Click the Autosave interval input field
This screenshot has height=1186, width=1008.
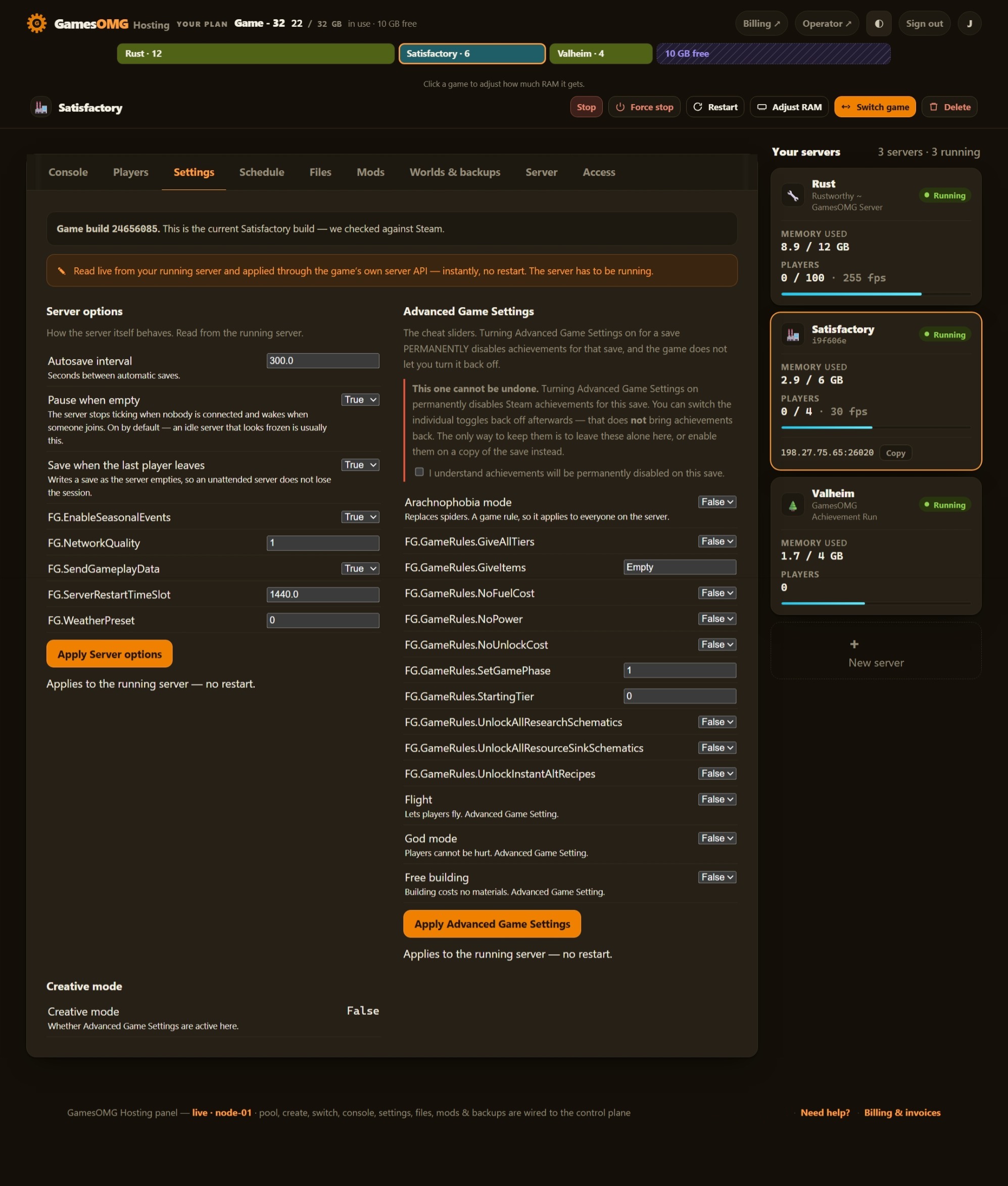[x=323, y=361]
